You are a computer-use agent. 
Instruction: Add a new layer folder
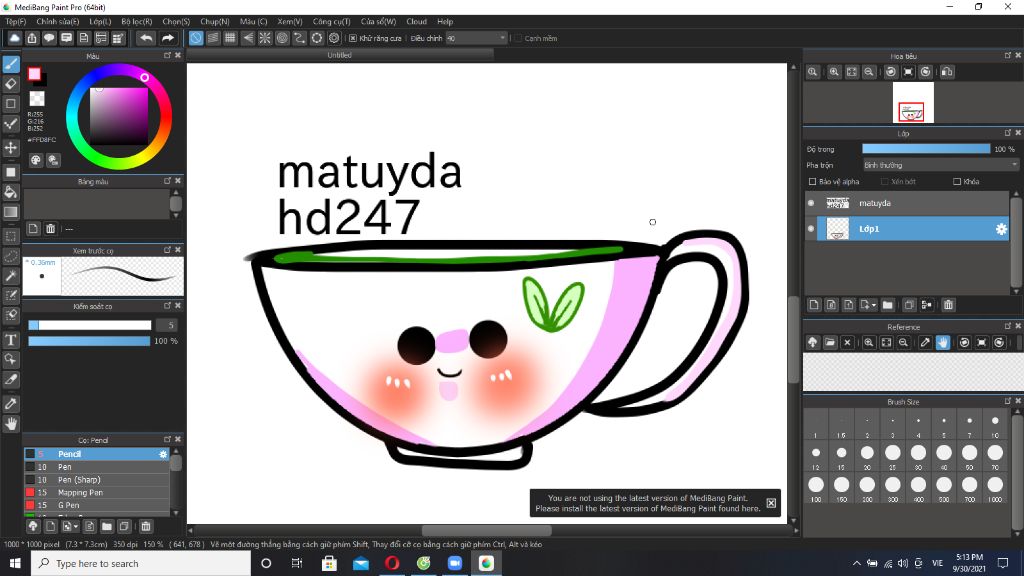pos(888,304)
